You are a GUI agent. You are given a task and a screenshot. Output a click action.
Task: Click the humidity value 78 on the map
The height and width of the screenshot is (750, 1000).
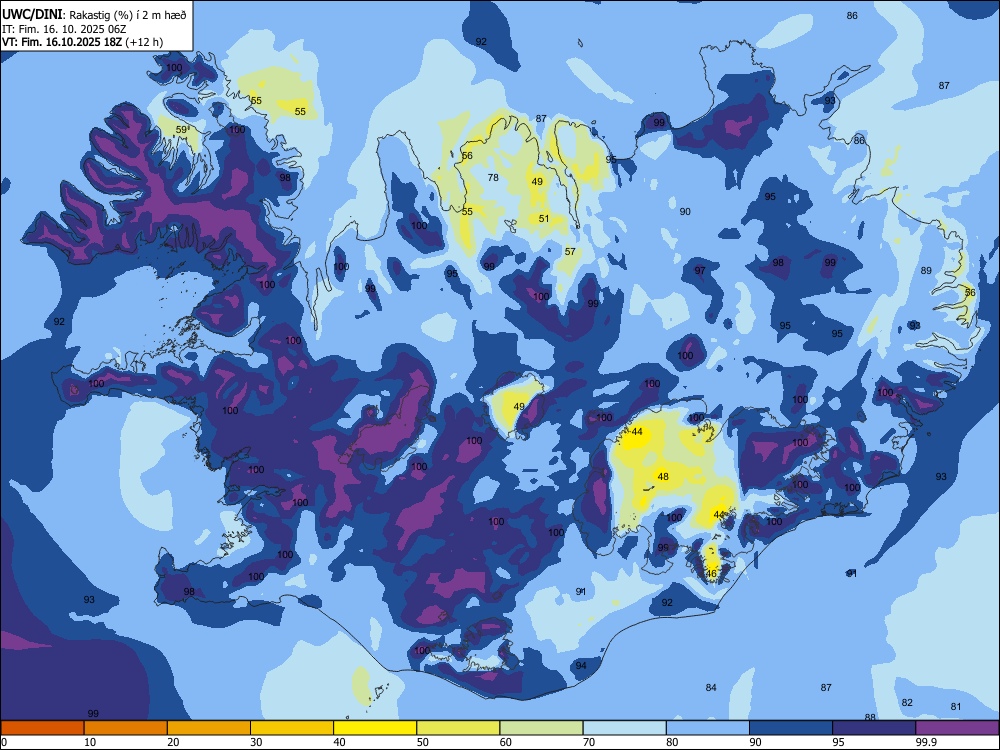coord(493,177)
